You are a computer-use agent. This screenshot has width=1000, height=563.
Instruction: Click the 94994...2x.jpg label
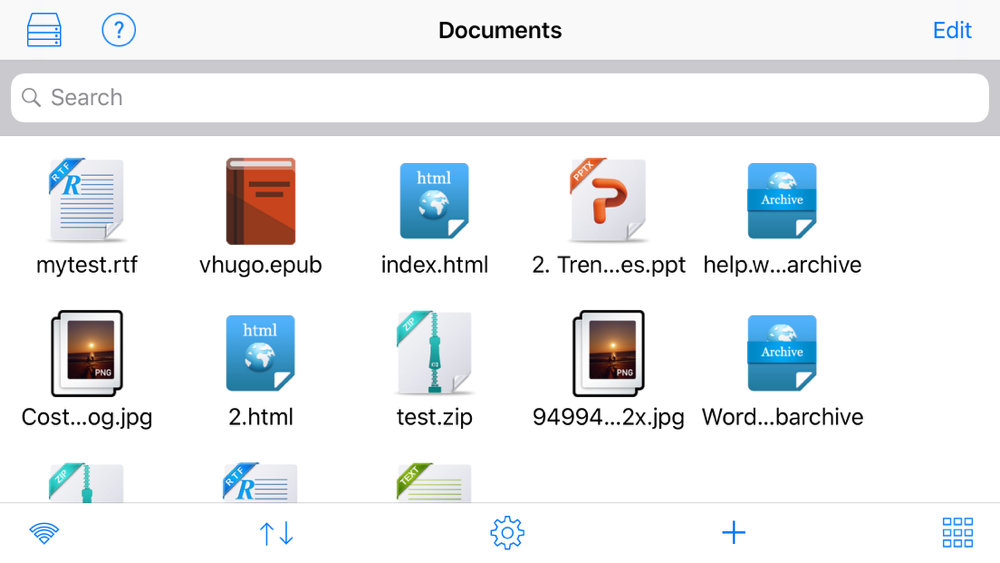[x=608, y=417]
